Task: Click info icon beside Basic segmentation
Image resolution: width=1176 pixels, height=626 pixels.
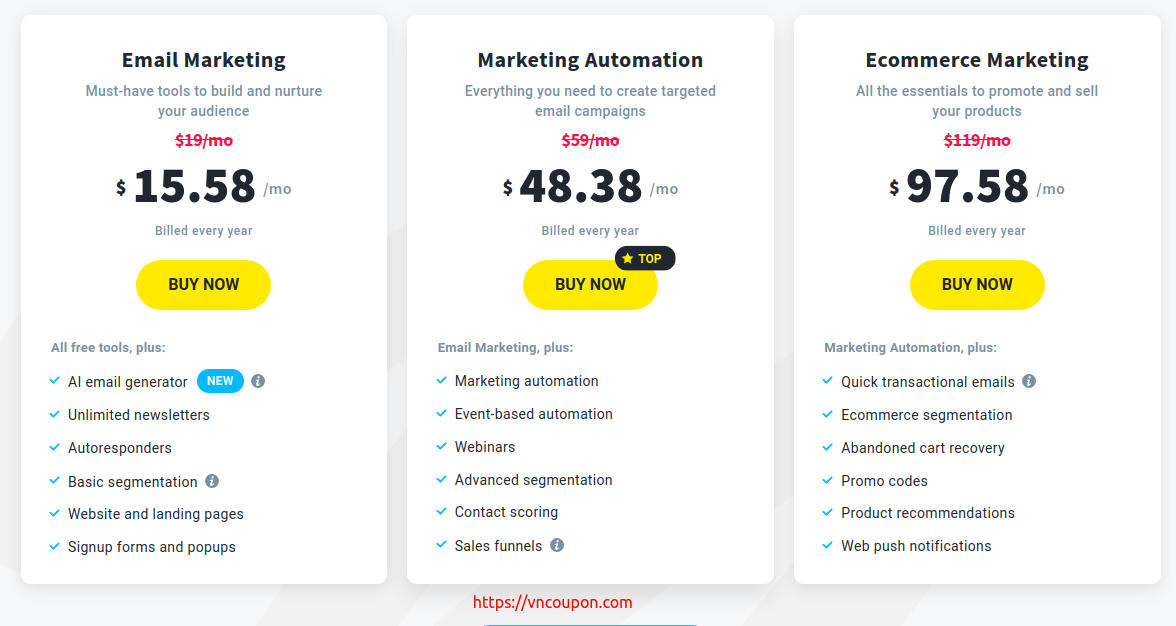Action: point(212,481)
